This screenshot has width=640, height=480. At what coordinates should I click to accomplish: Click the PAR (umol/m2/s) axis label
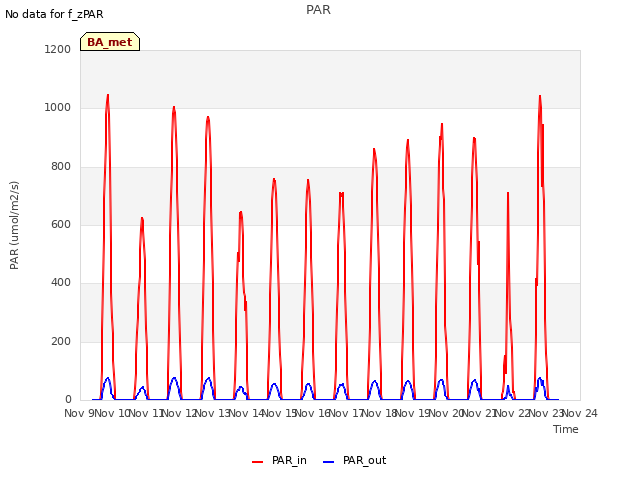pos(14,225)
